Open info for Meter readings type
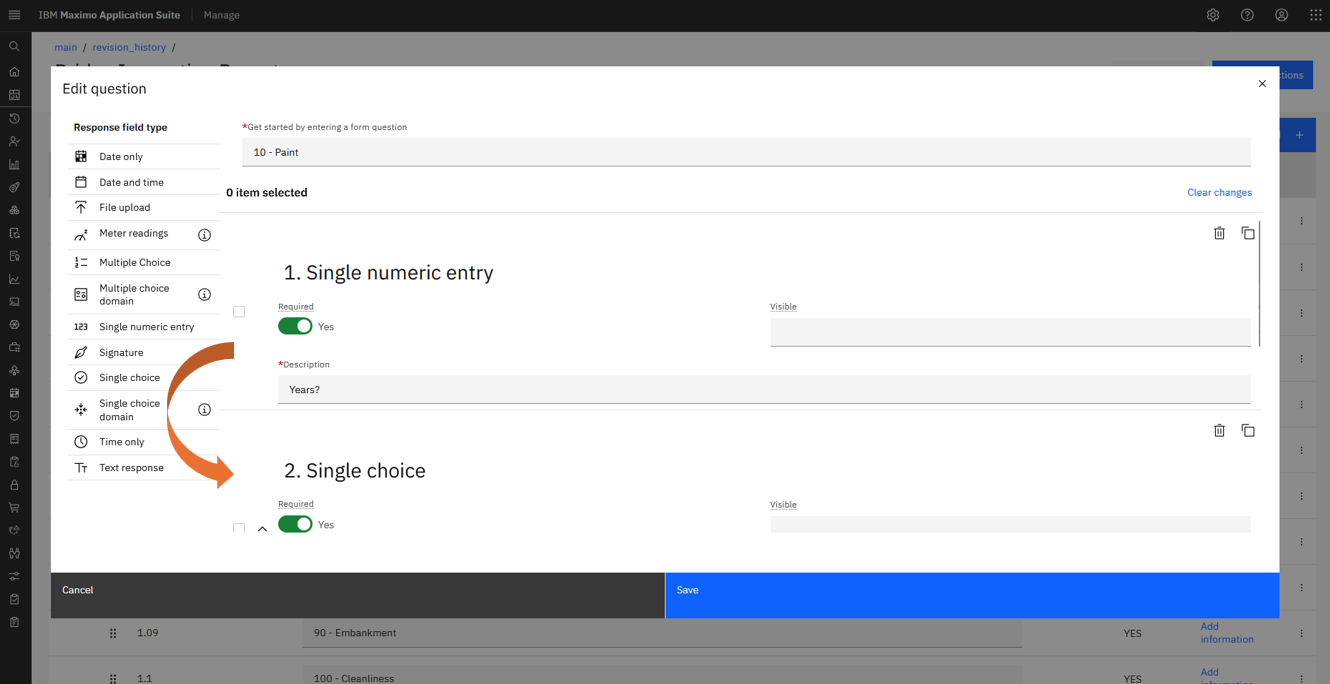The width and height of the screenshot is (1330, 684). [204, 235]
